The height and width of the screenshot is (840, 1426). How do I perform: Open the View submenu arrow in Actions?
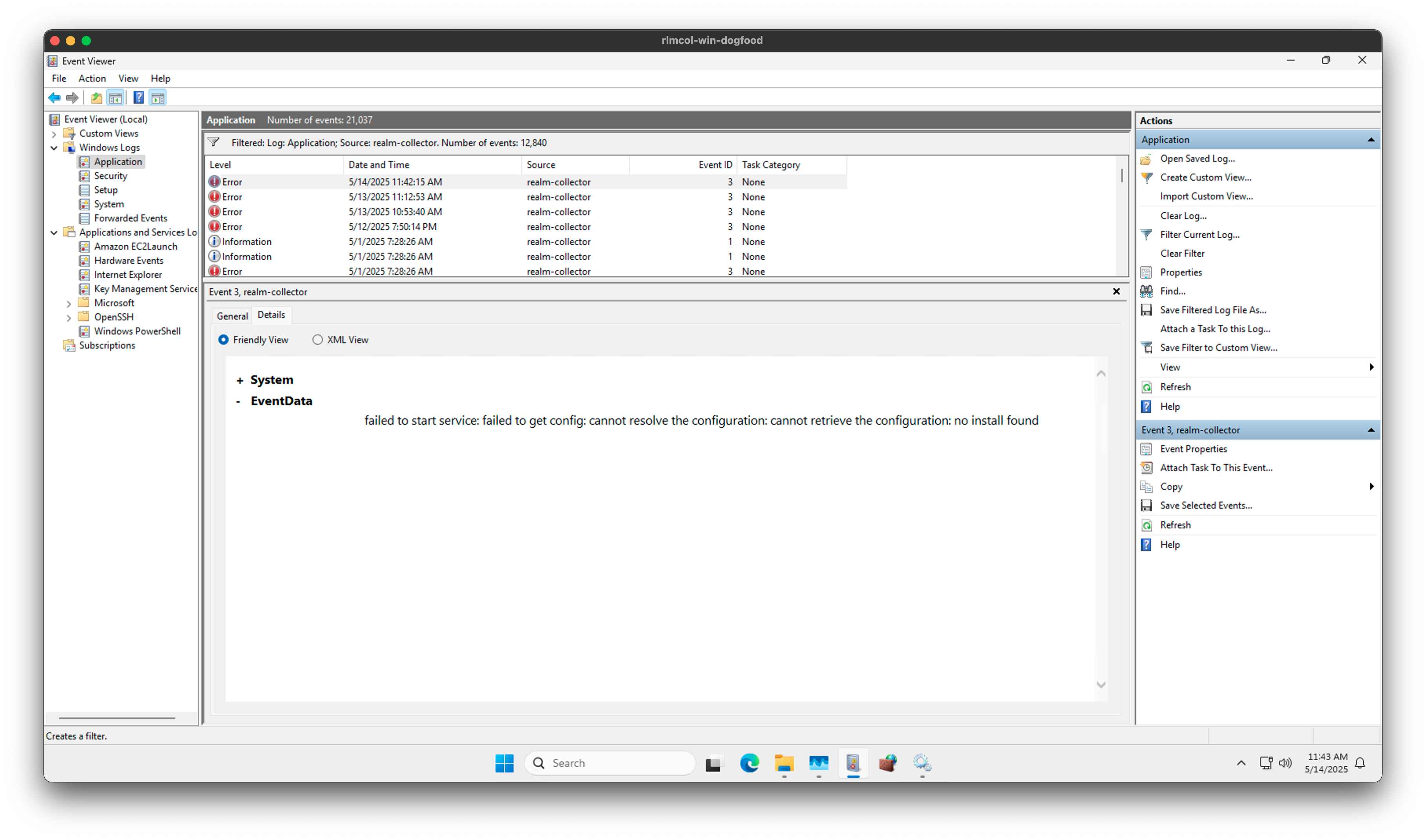(1371, 367)
